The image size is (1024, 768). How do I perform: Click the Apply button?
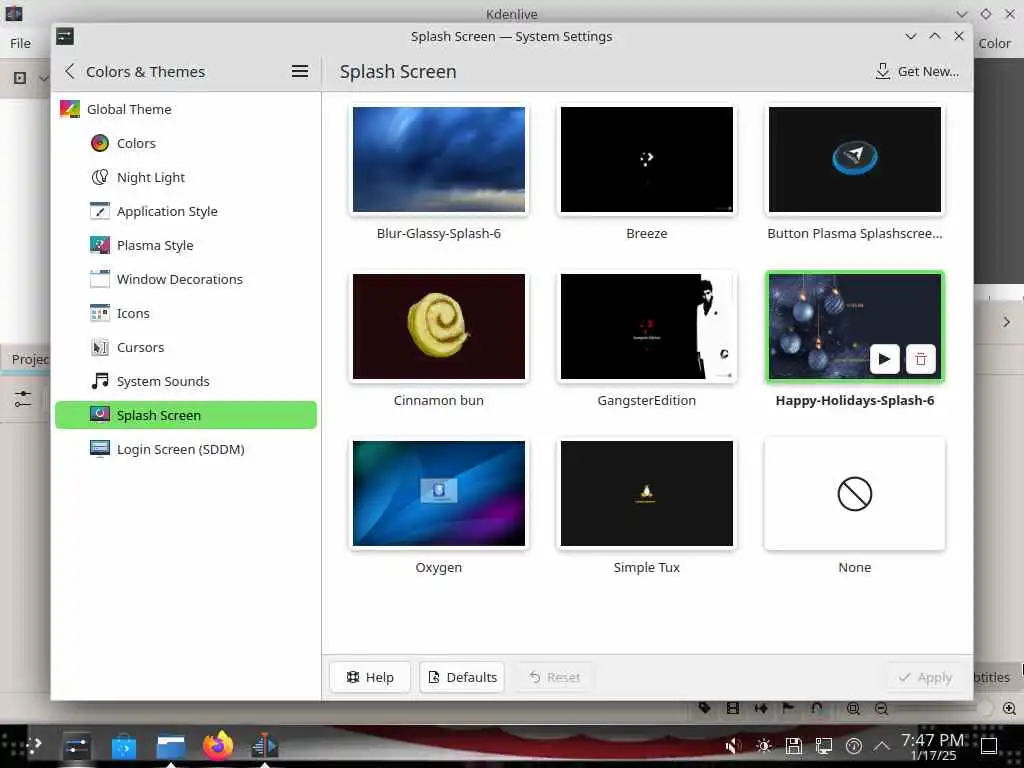pos(925,677)
